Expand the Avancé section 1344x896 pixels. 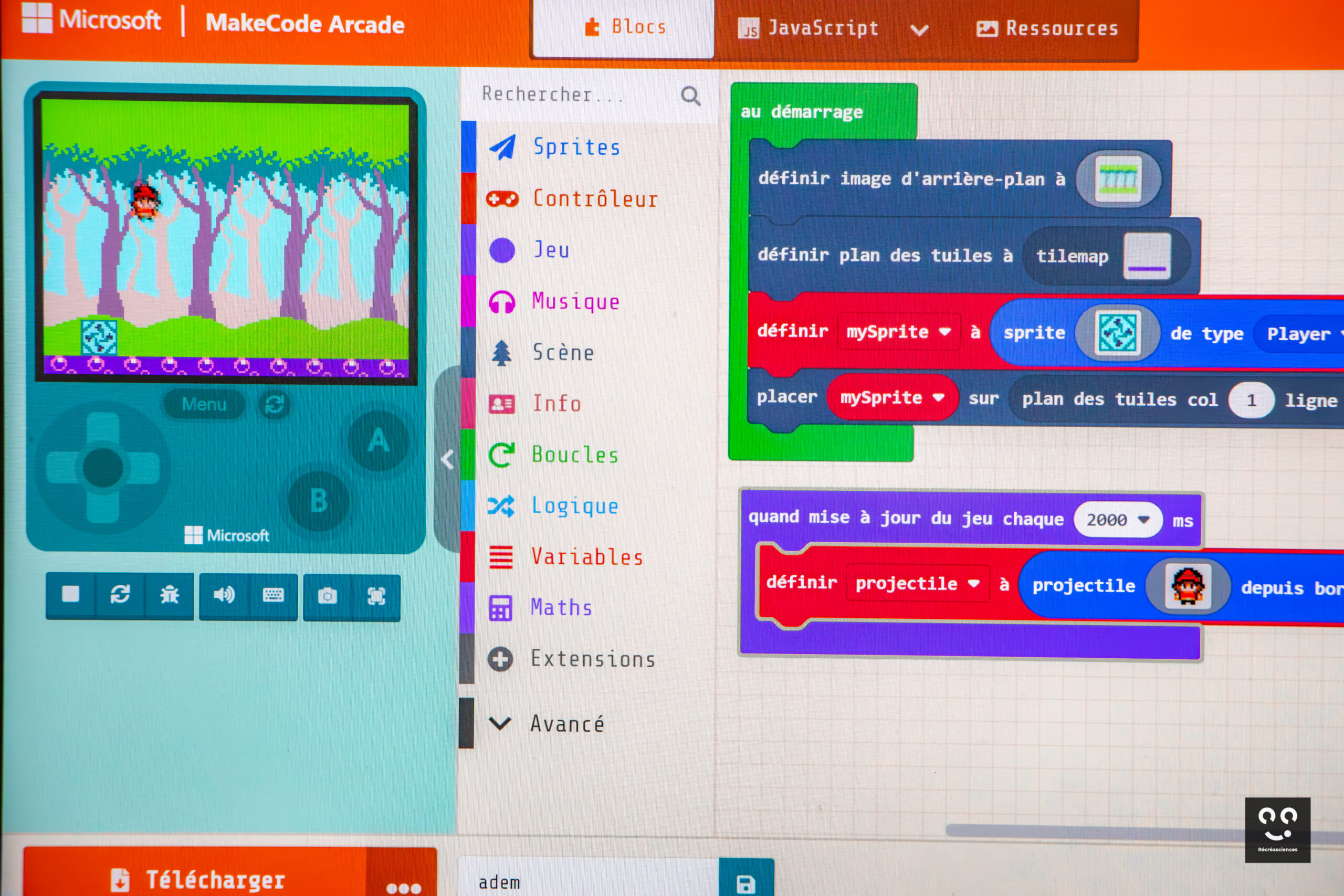pos(587,723)
